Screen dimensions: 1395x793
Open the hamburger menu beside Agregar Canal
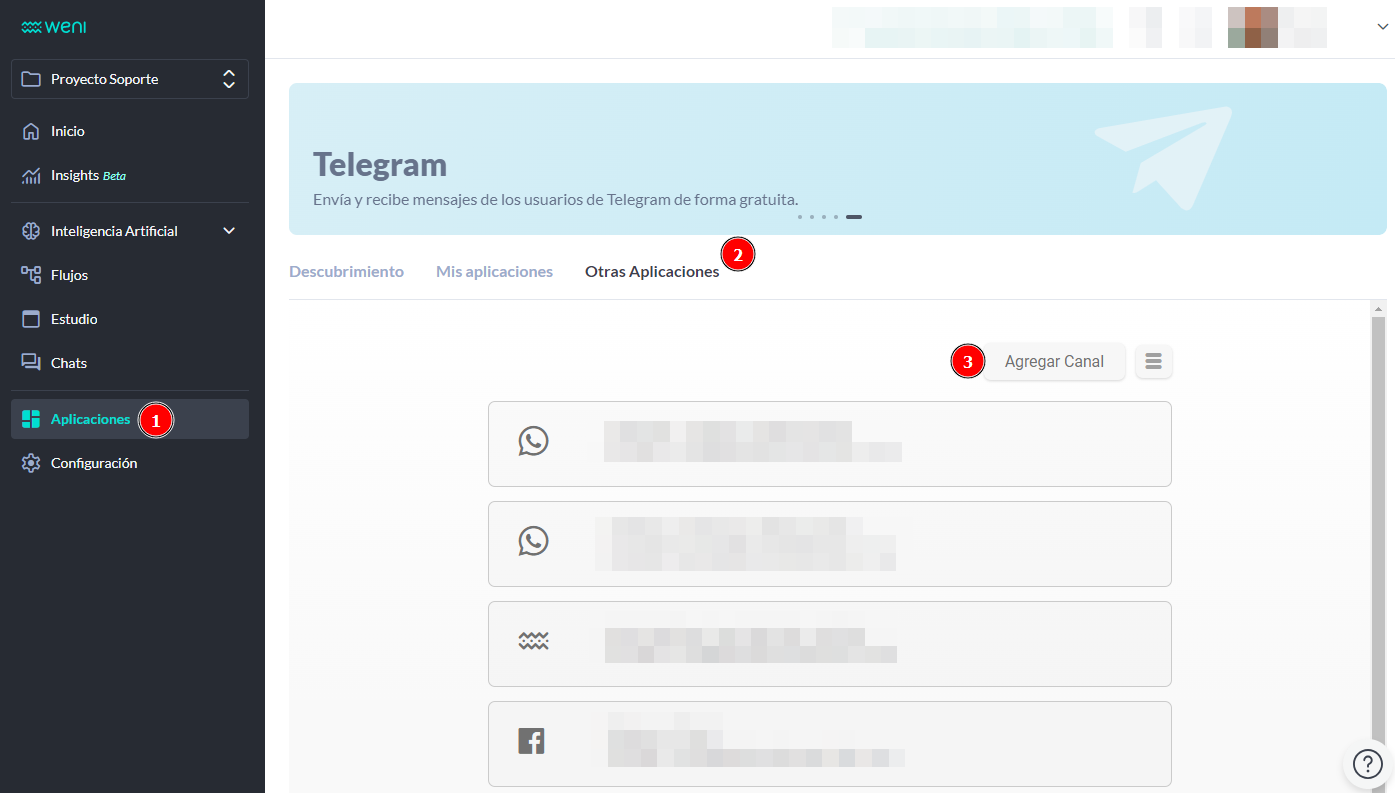1154,362
